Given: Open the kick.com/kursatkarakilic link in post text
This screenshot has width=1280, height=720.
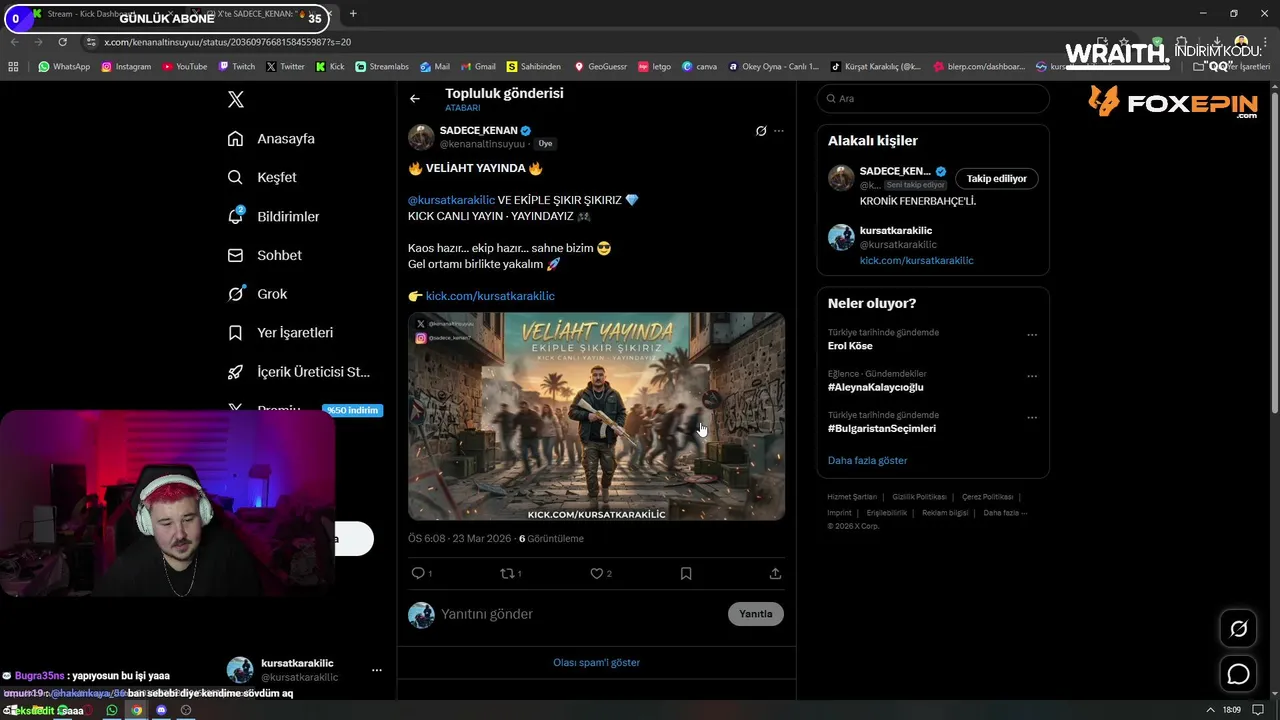Looking at the screenshot, I should click(x=490, y=296).
